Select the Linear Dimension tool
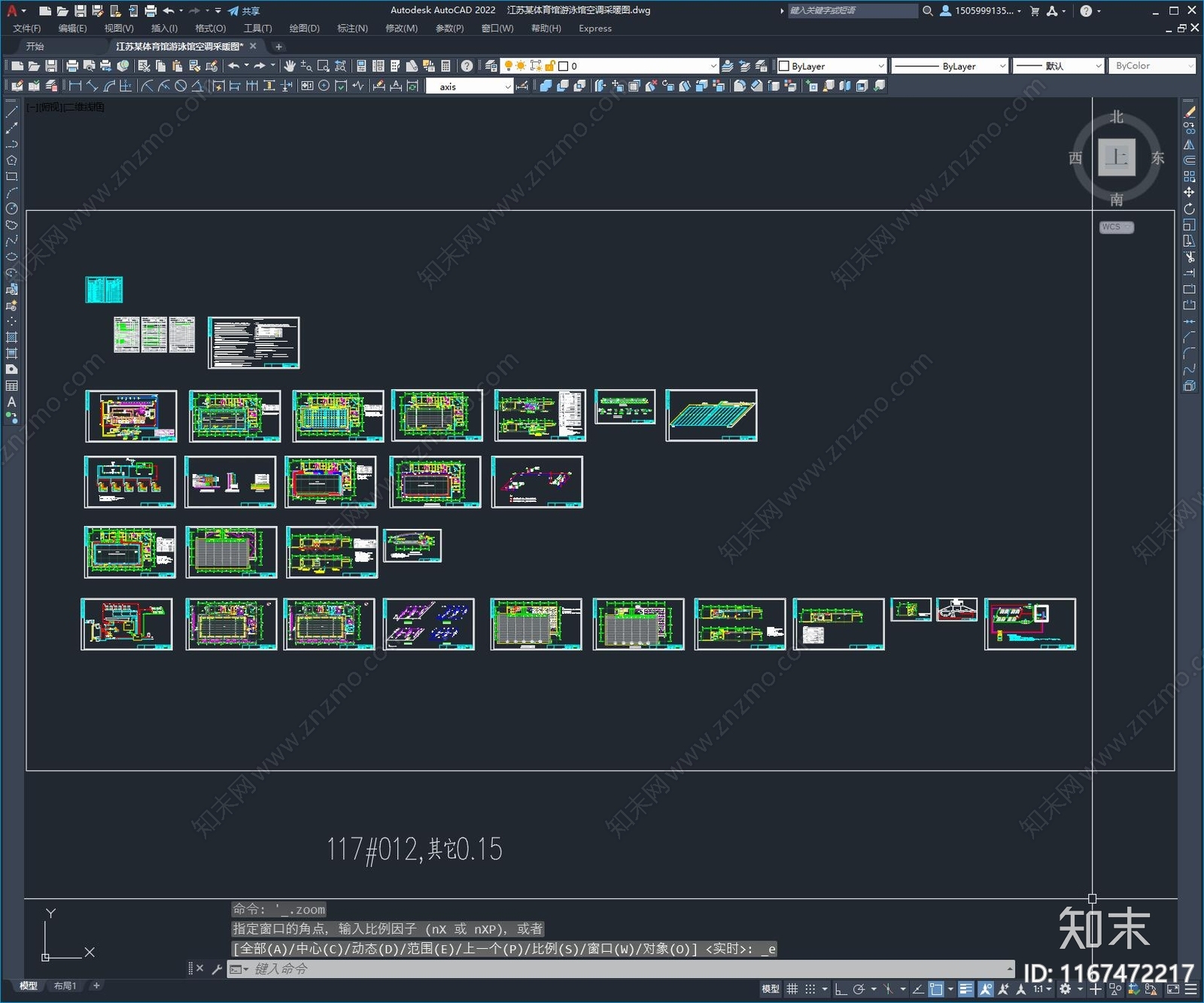 point(75,87)
